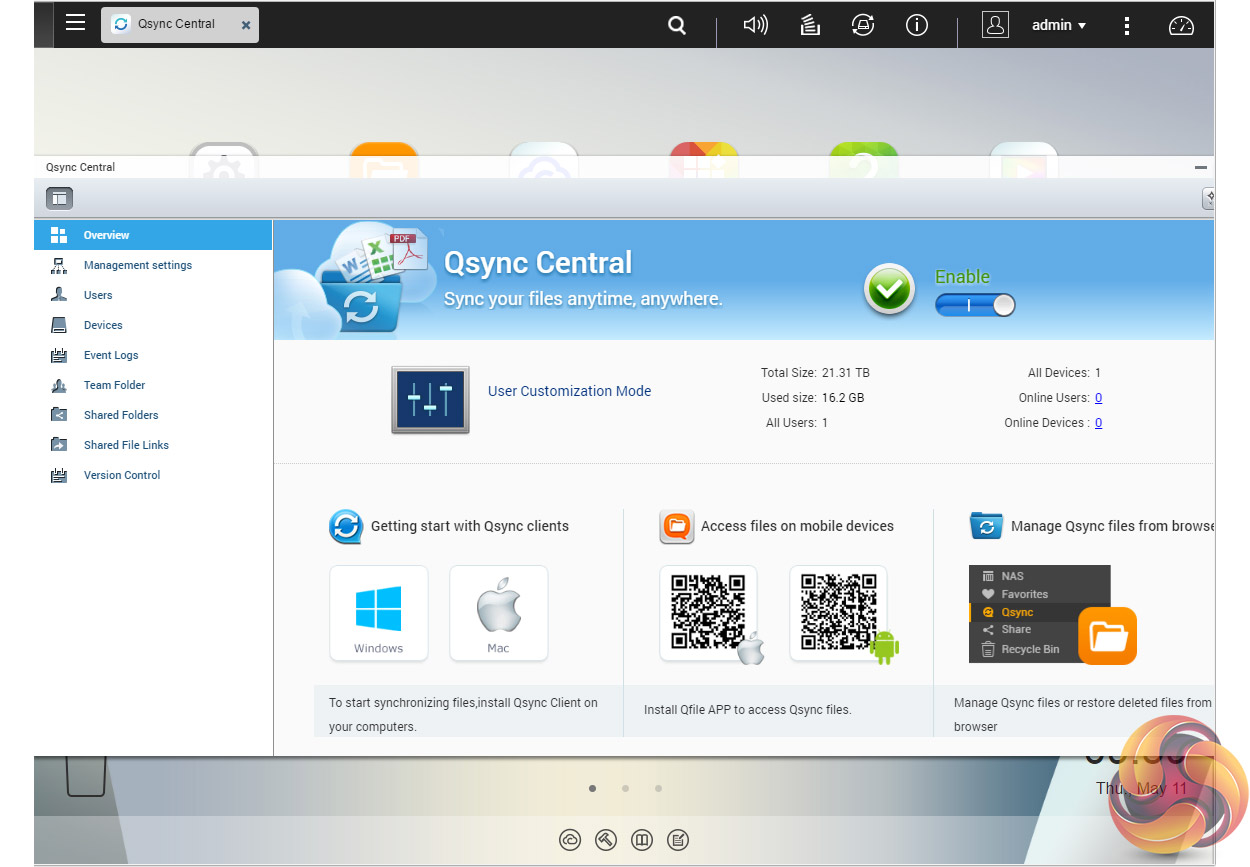The image size is (1250, 867).
Task: Click the Manage Qsync files folder icon
Action: click(x=987, y=526)
